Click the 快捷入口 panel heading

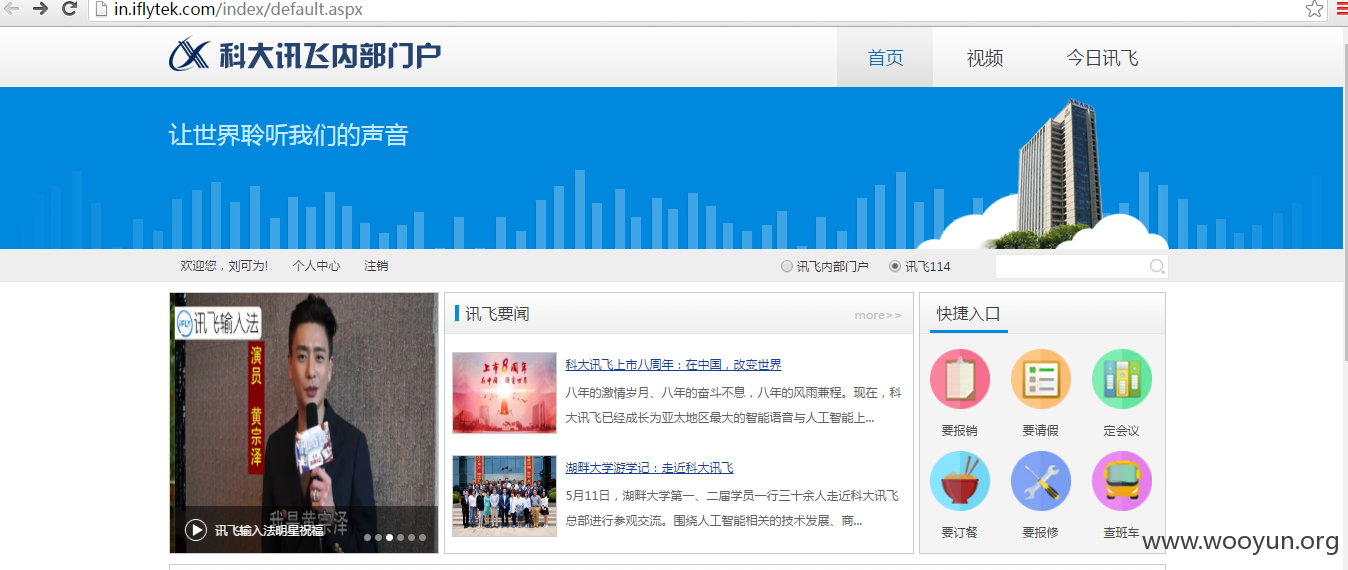tap(968, 314)
